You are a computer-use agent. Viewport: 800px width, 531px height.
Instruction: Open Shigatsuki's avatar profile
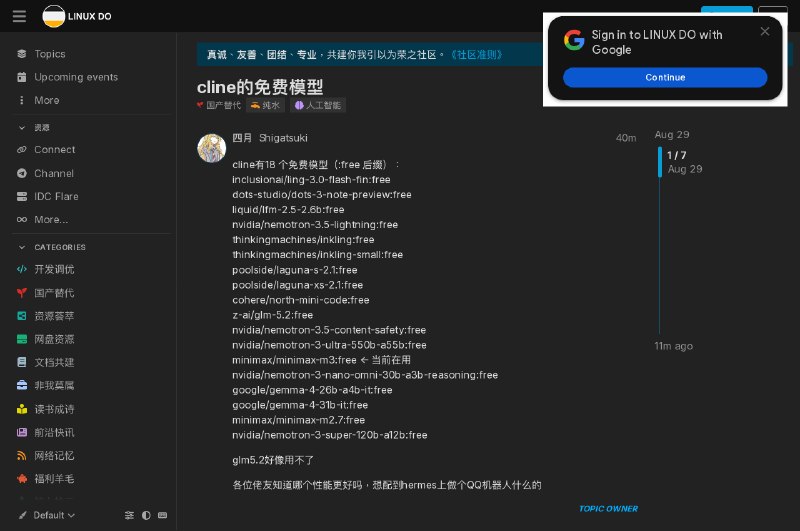[212, 148]
